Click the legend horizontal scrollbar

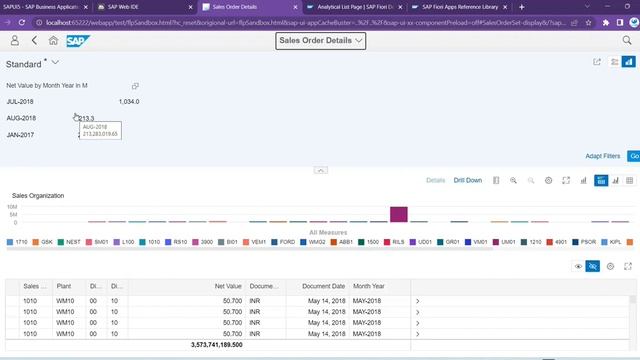tap(250, 248)
